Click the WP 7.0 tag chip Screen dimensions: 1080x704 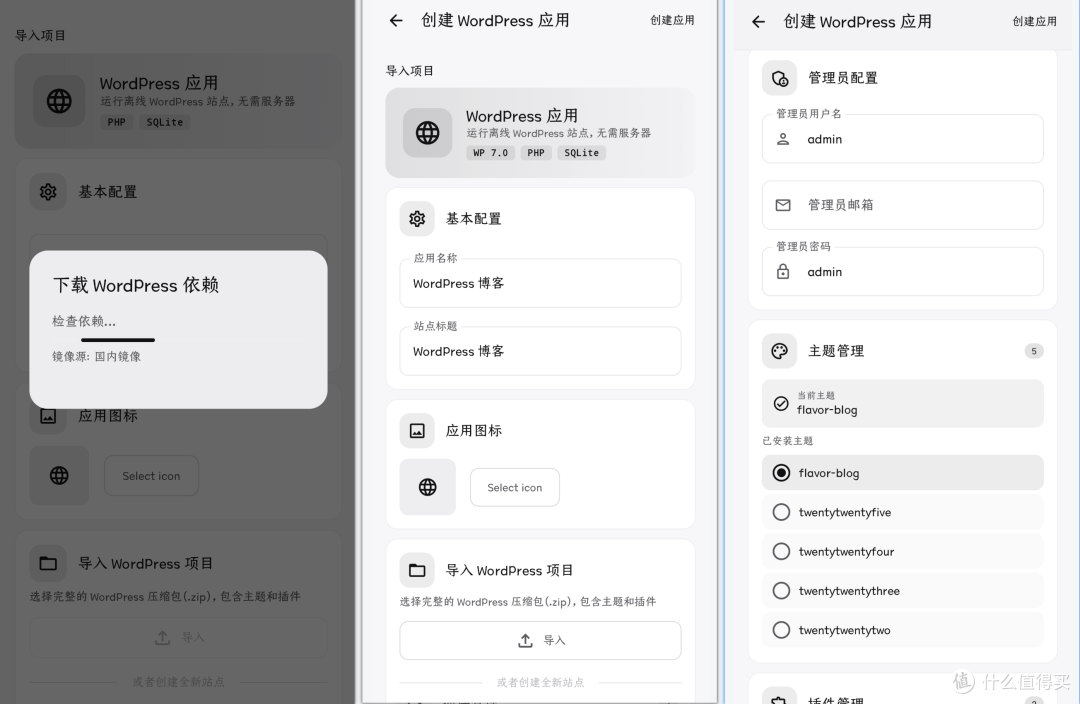click(x=490, y=153)
